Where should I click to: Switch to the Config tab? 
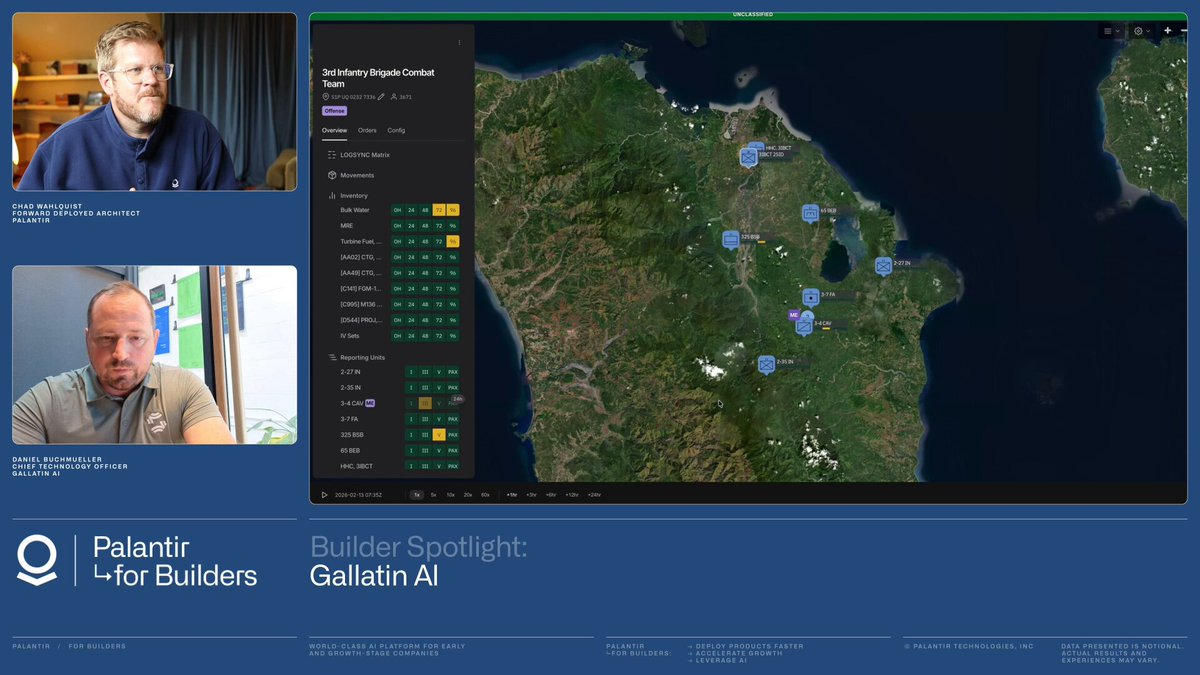tap(396, 130)
